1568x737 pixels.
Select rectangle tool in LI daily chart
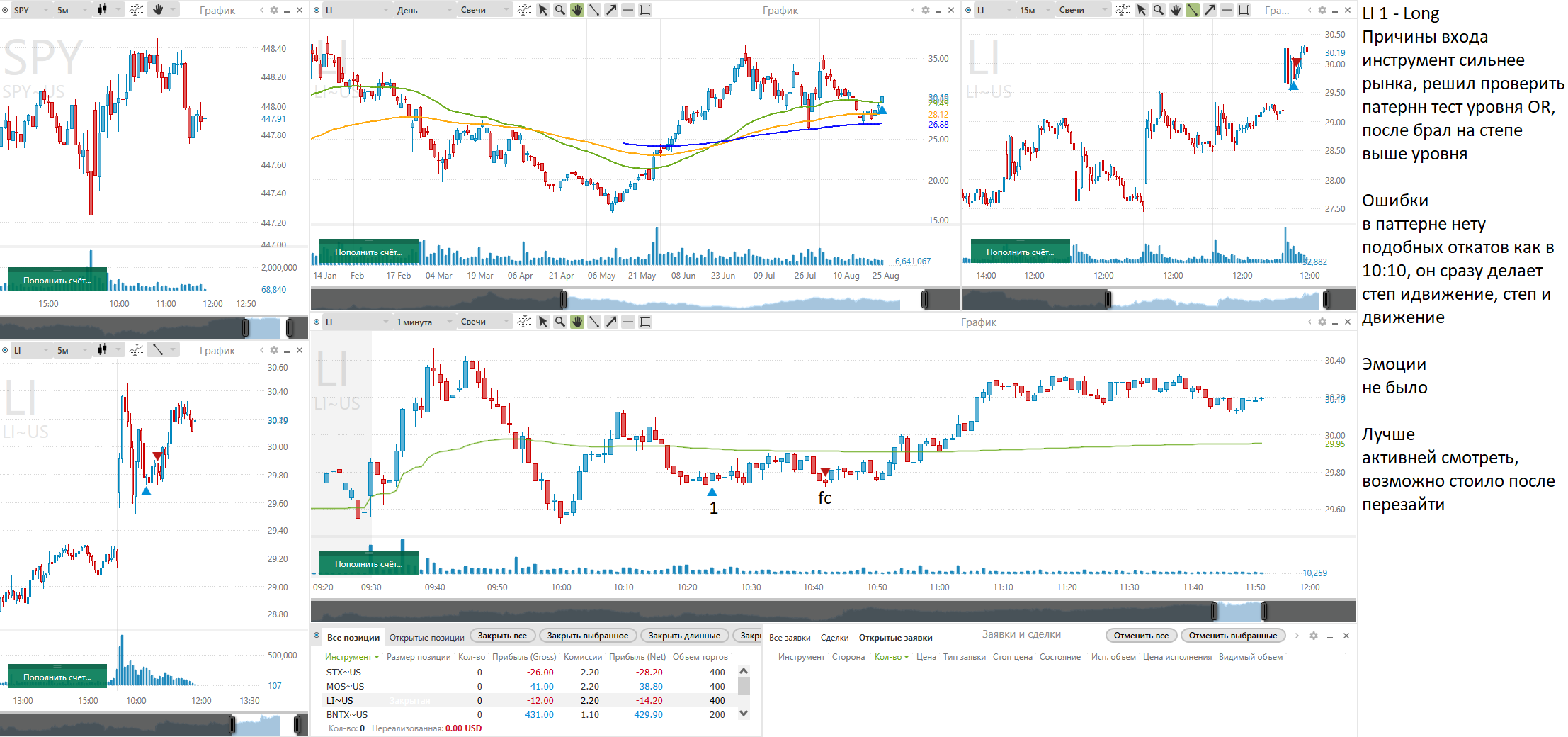645,10
